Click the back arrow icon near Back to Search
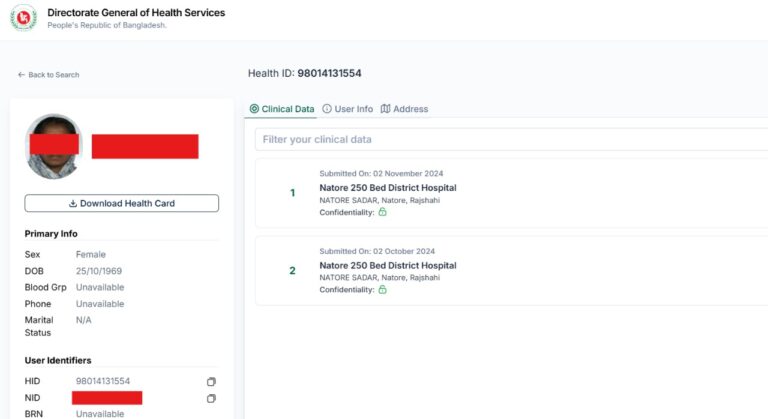Image resolution: width=768 pixels, height=419 pixels. pyautogui.click(x=21, y=75)
